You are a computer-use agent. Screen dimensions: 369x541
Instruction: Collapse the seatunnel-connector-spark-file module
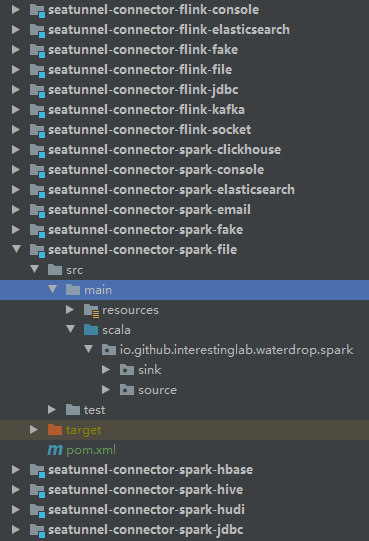point(16,249)
